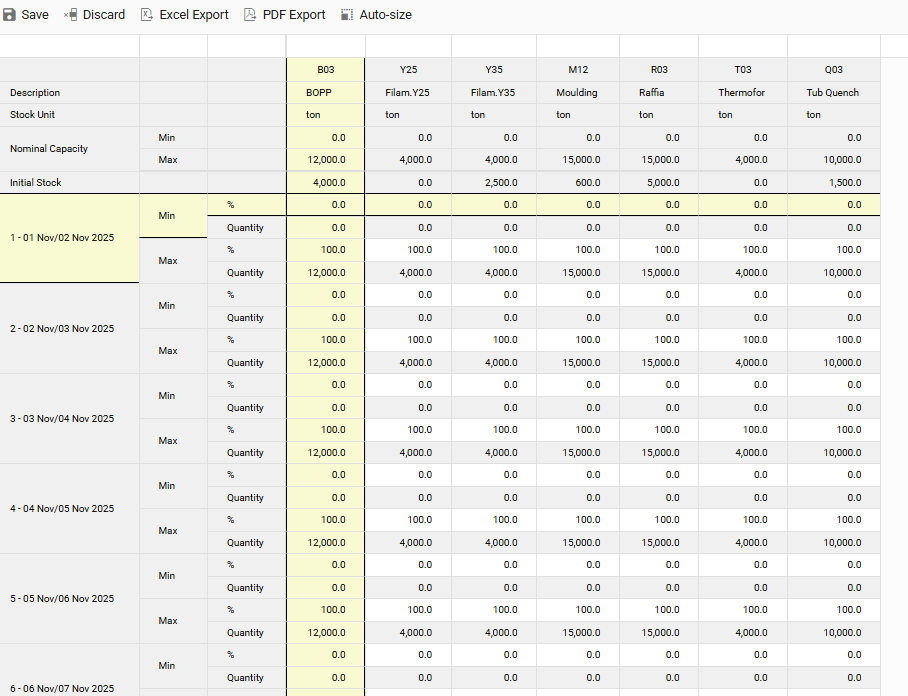Click the PDF Export document icon
The image size is (908, 696).
tap(250, 14)
